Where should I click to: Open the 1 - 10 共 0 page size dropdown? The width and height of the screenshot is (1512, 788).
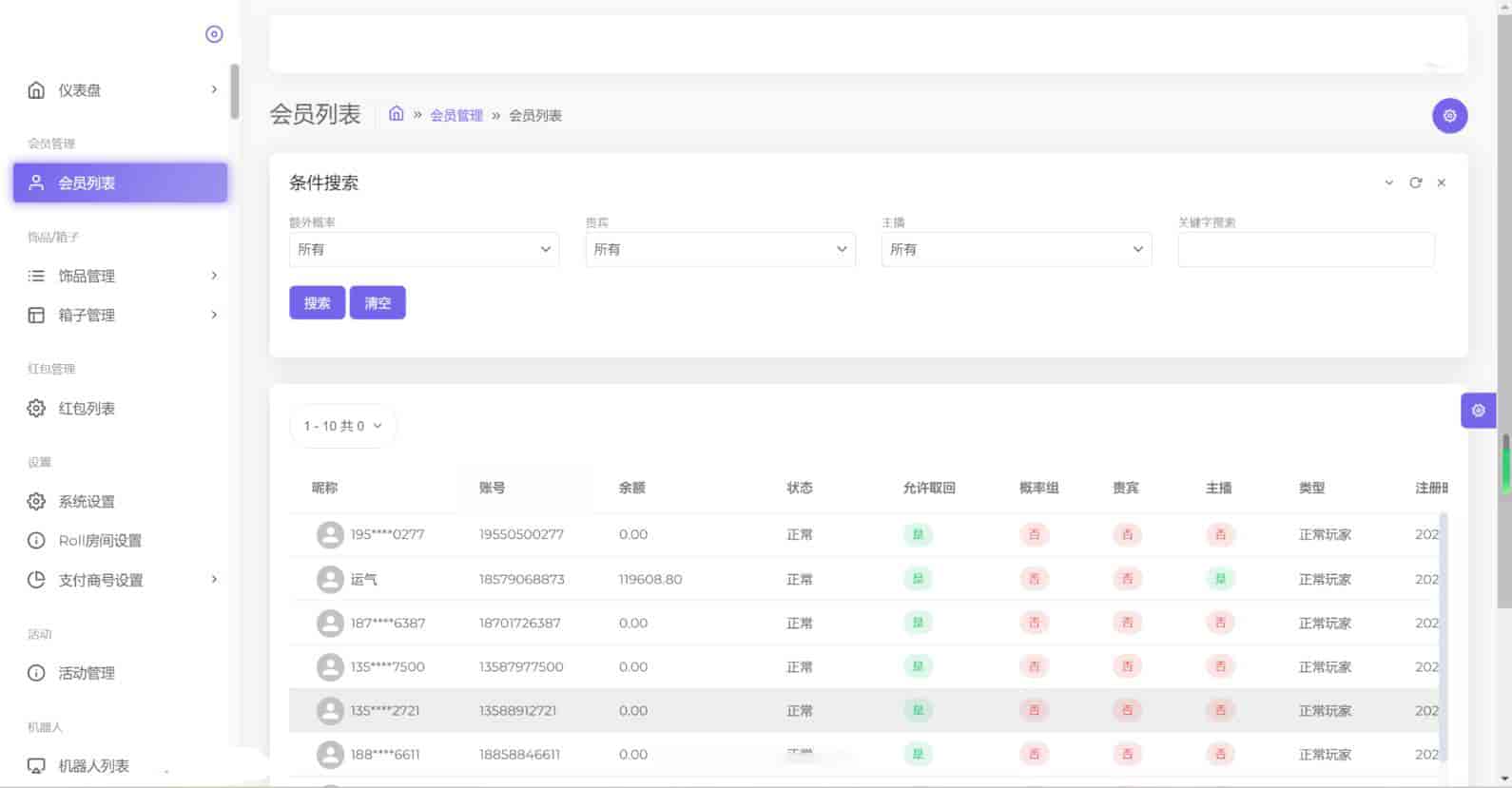[342, 426]
